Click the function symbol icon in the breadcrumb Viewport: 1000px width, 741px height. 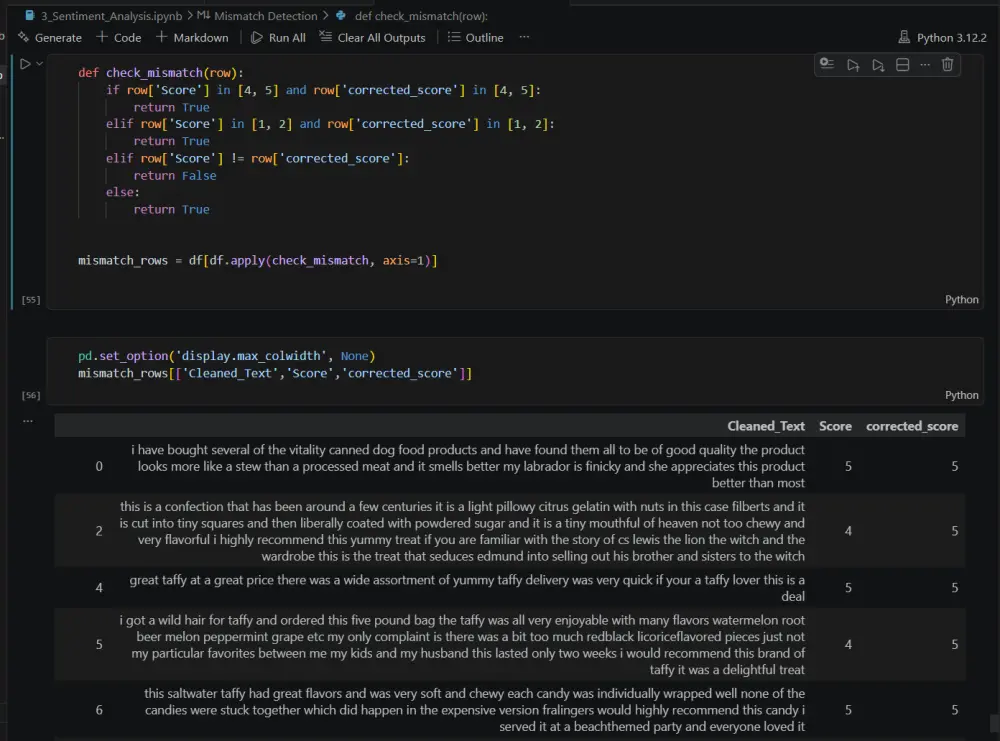click(x=341, y=15)
